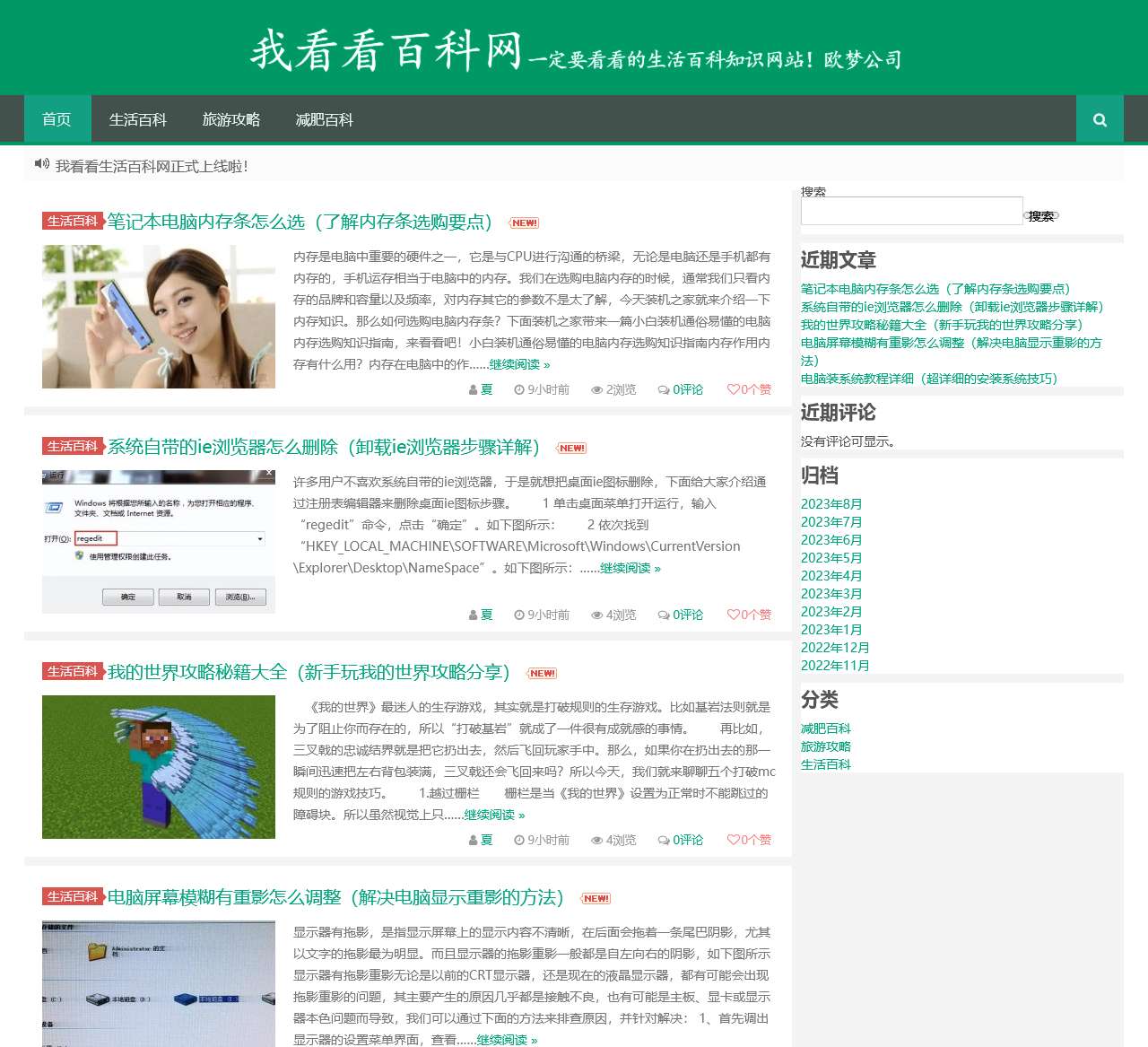Click author icon on Minecraft article
This screenshot has width=1148, height=1047.
click(x=473, y=840)
